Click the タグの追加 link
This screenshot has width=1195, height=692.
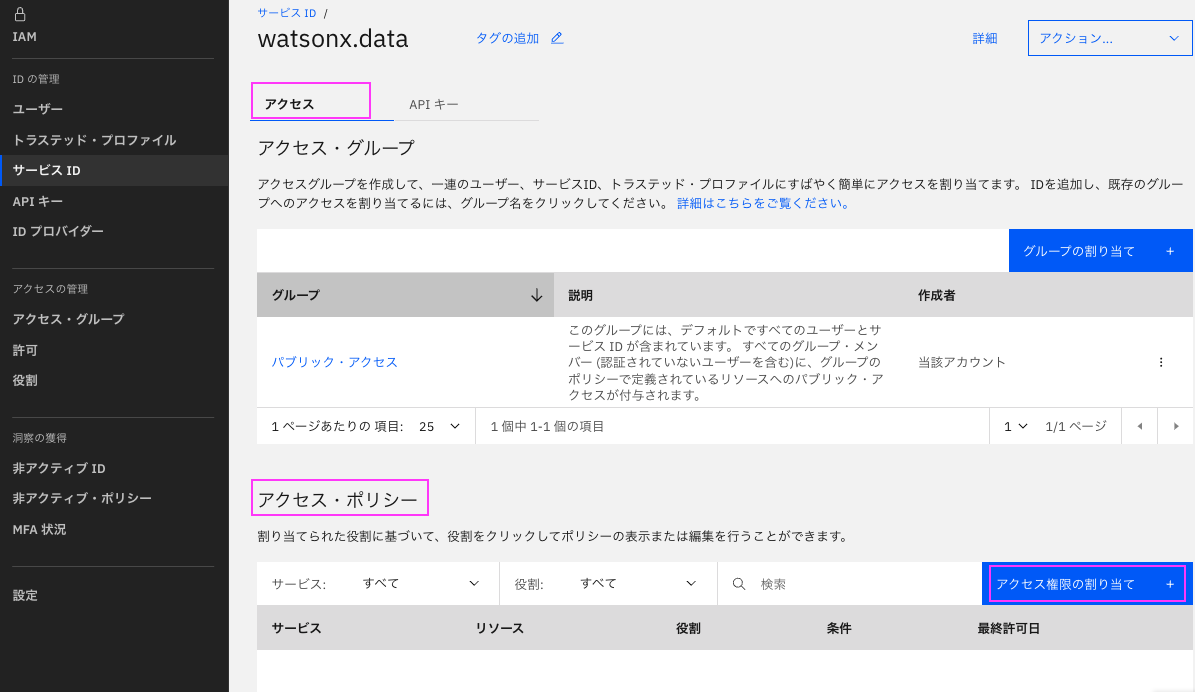click(x=507, y=38)
